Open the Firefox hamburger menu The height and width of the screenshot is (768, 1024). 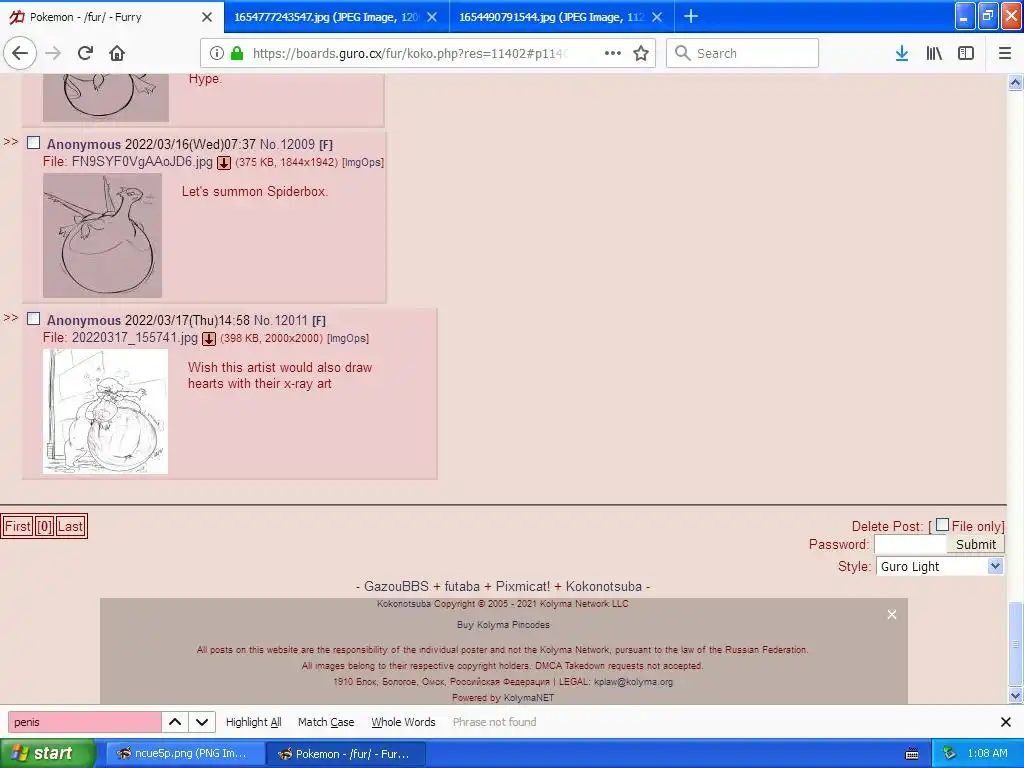(1005, 53)
